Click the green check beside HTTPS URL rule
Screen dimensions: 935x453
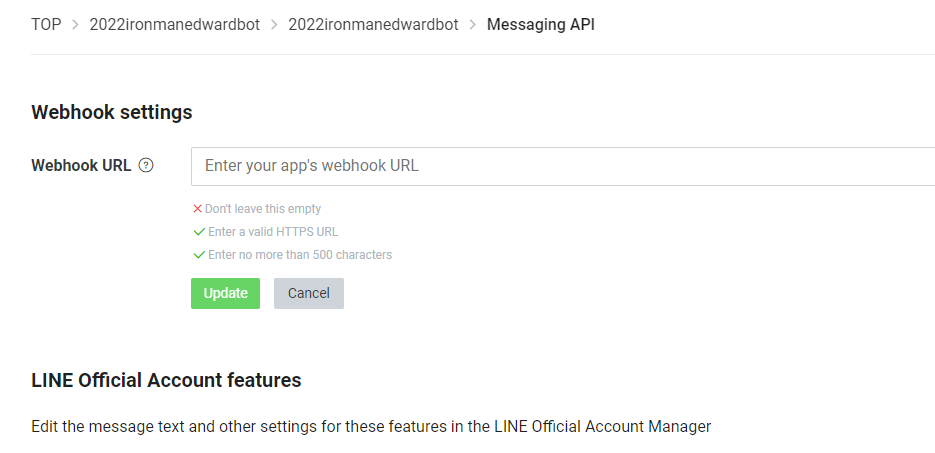[x=199, y=232]
